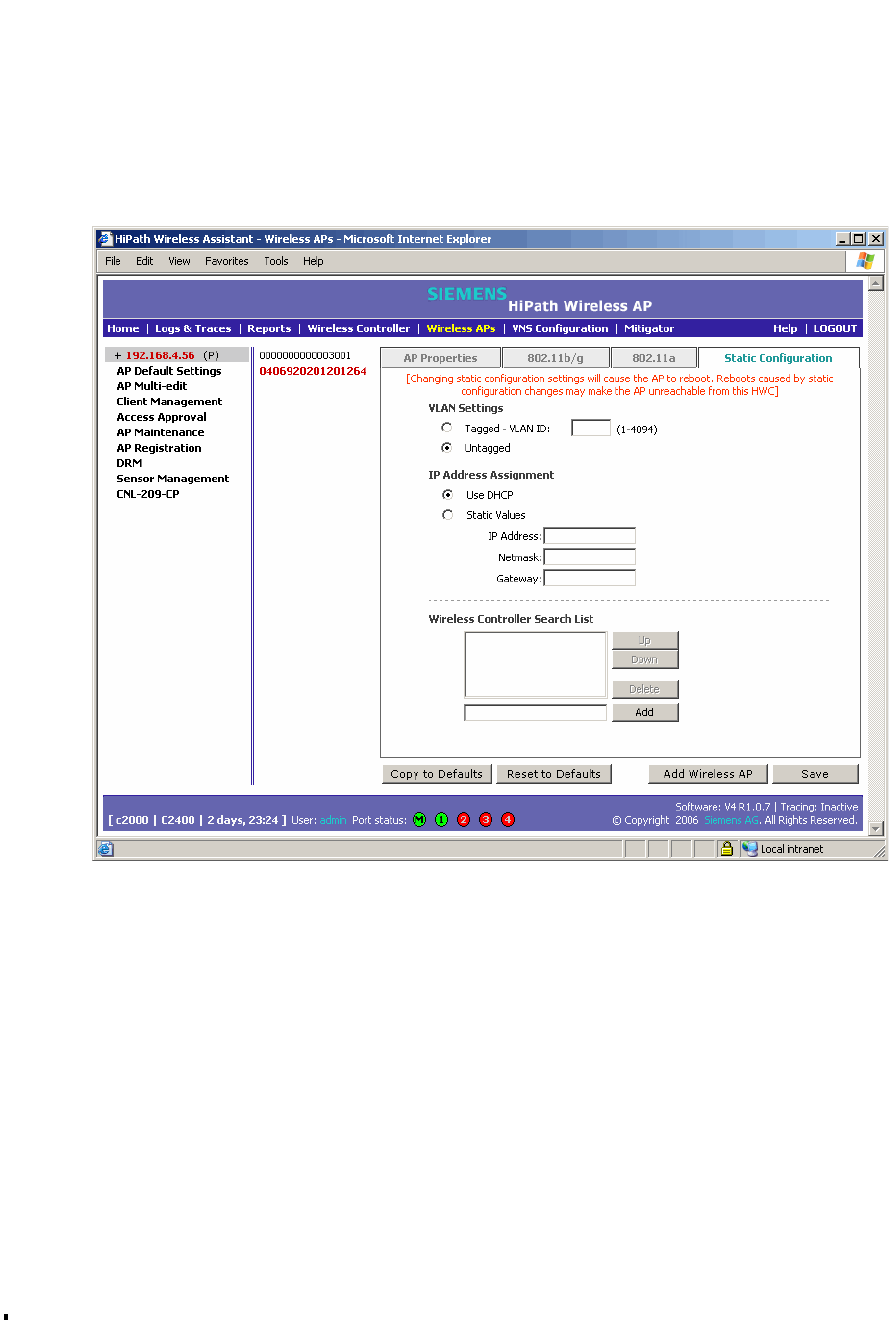This screenshot has height=1320, width=889.
Task: Click the Netmask input field
Action: click(589, 557)
